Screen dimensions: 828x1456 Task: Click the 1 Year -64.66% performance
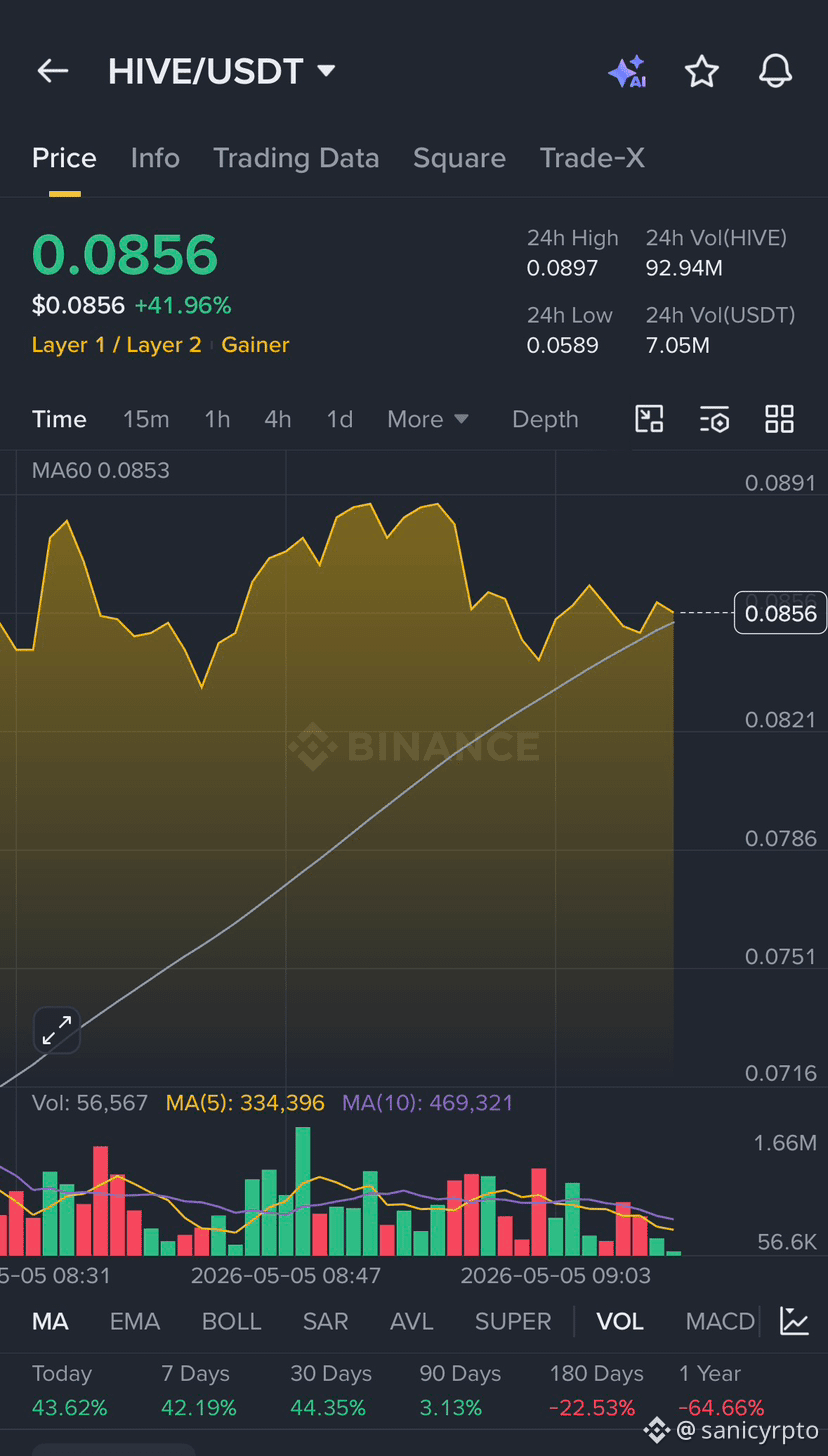click(721, 1391)
